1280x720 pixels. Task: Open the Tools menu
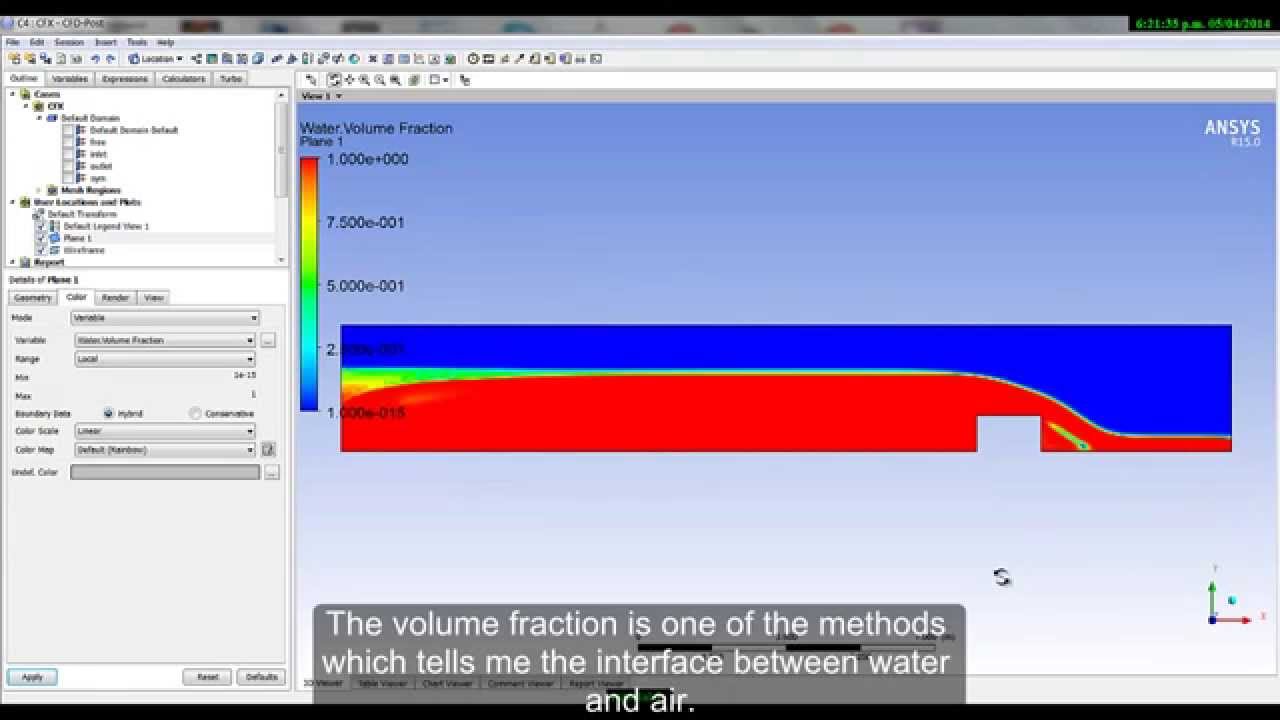click(137, 42)
